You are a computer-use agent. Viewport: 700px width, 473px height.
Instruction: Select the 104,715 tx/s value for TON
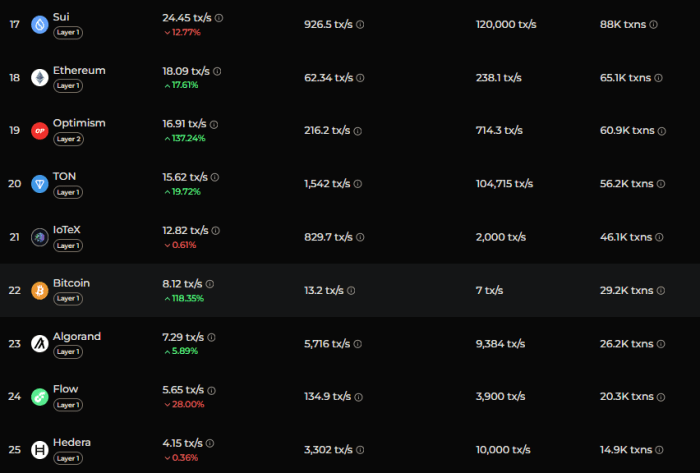[x=504, y=184]
